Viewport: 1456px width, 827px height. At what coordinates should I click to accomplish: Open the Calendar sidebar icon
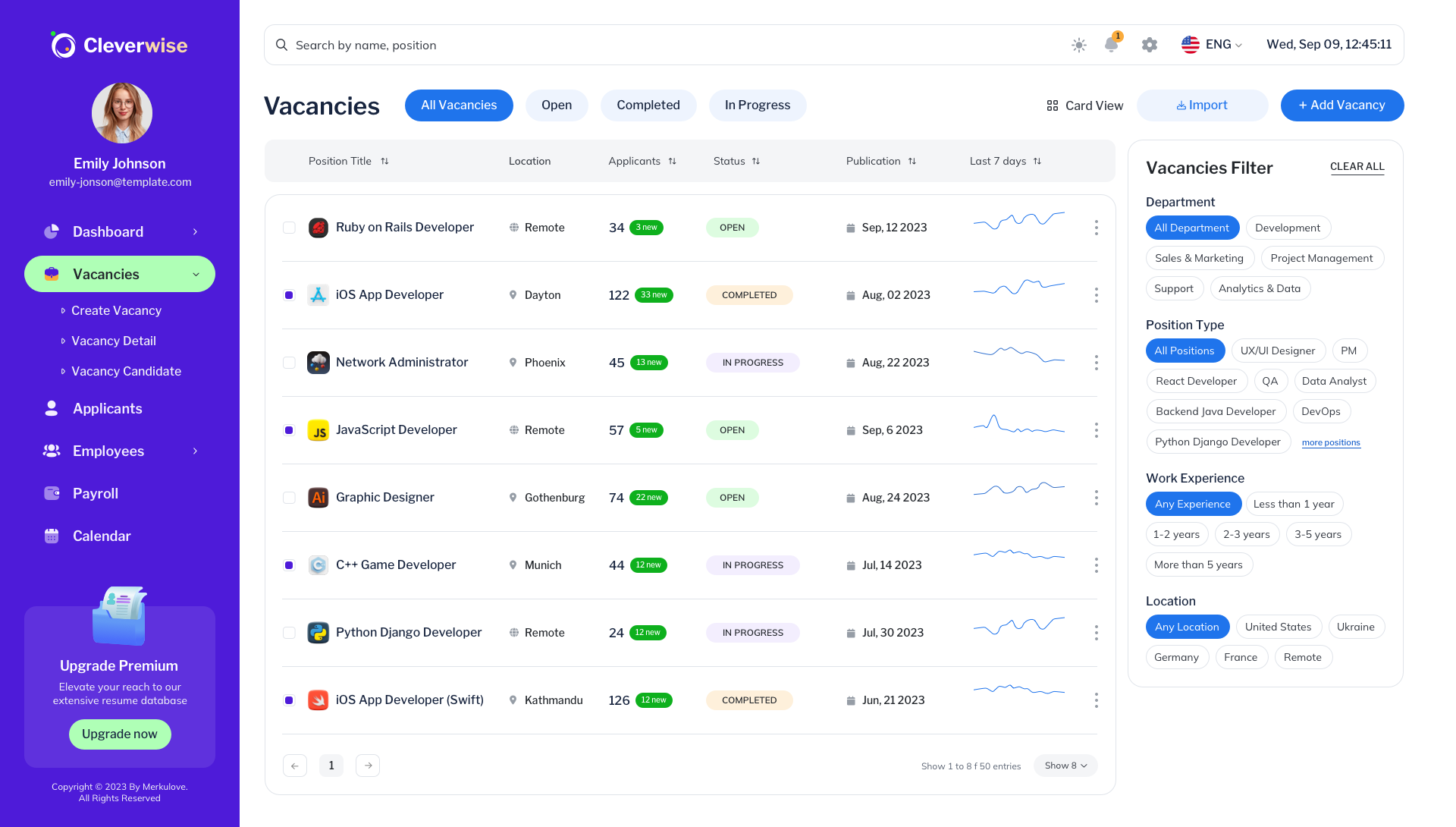(51, 536)
